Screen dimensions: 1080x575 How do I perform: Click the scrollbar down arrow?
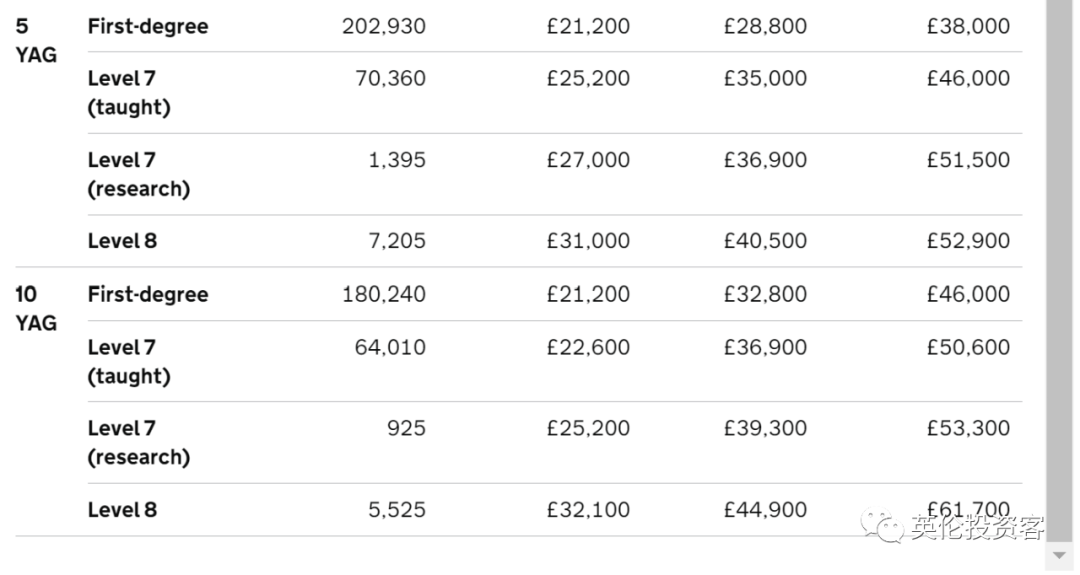1060,555
